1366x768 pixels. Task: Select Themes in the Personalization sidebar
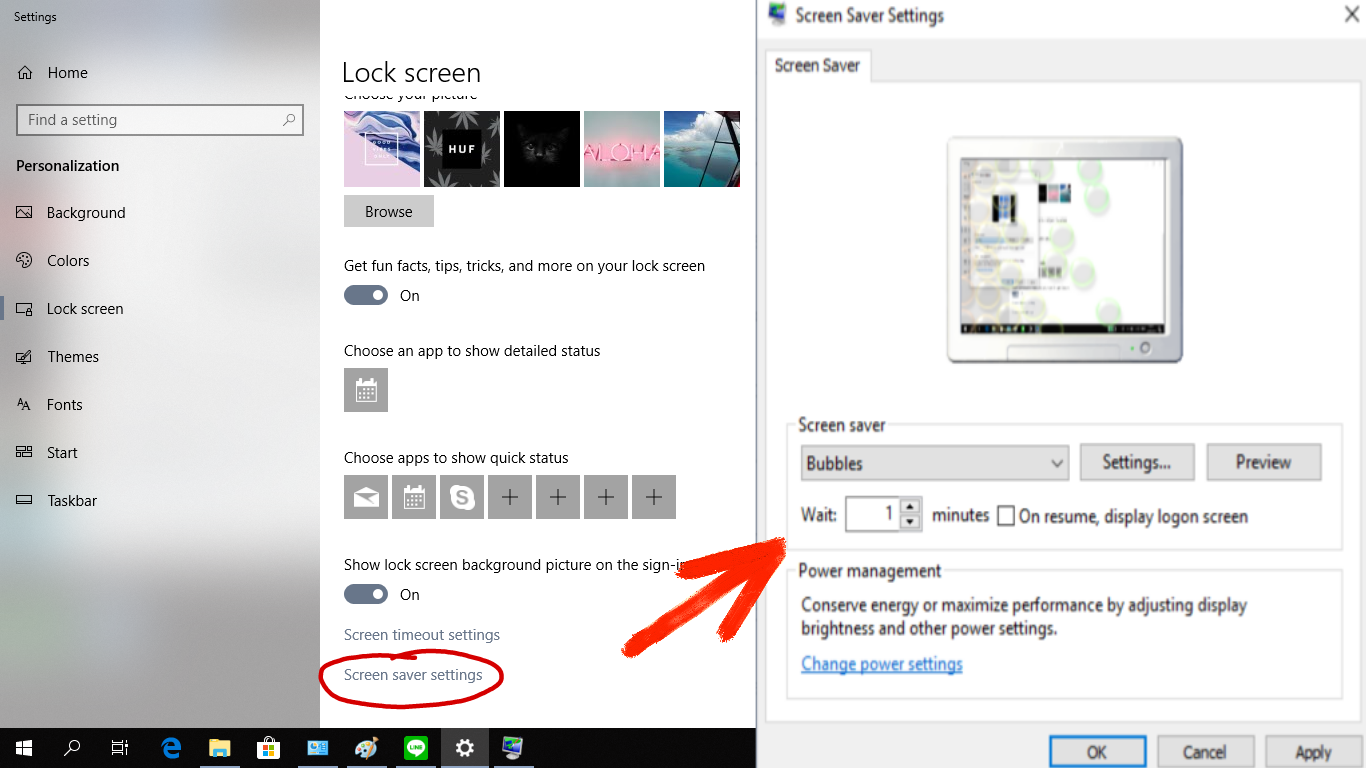tap(73, 357)
